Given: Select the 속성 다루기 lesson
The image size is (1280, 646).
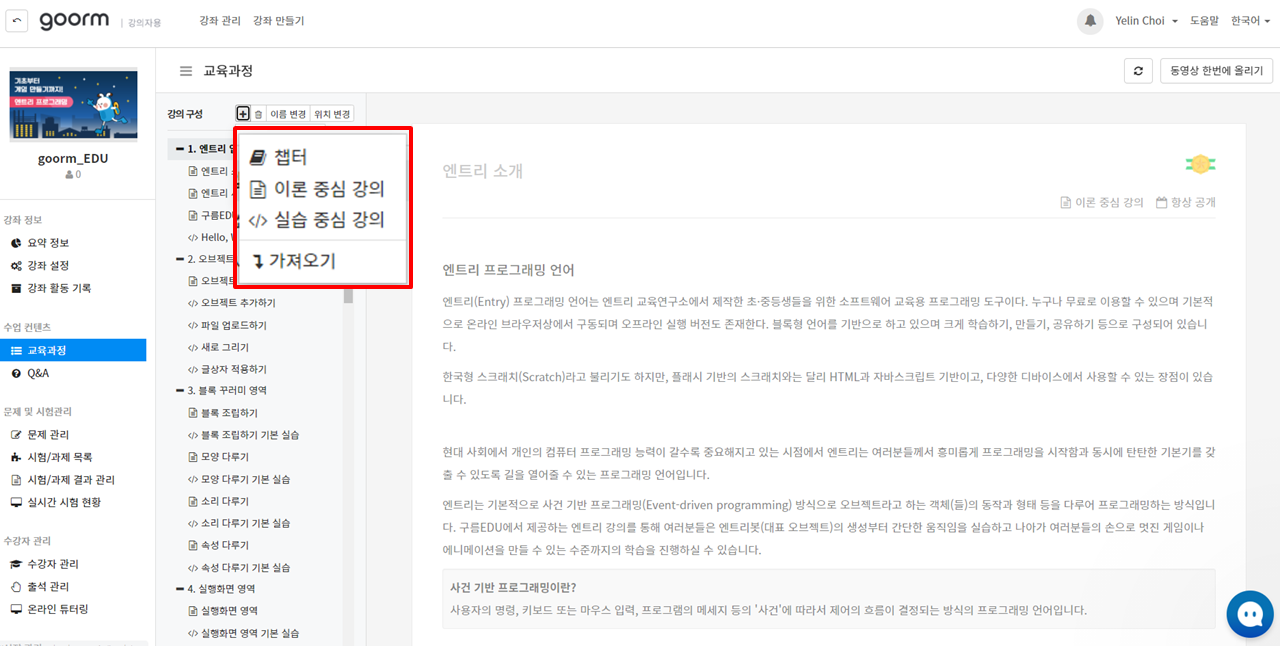Looking at the screenshot, I should tap(225, 545).
